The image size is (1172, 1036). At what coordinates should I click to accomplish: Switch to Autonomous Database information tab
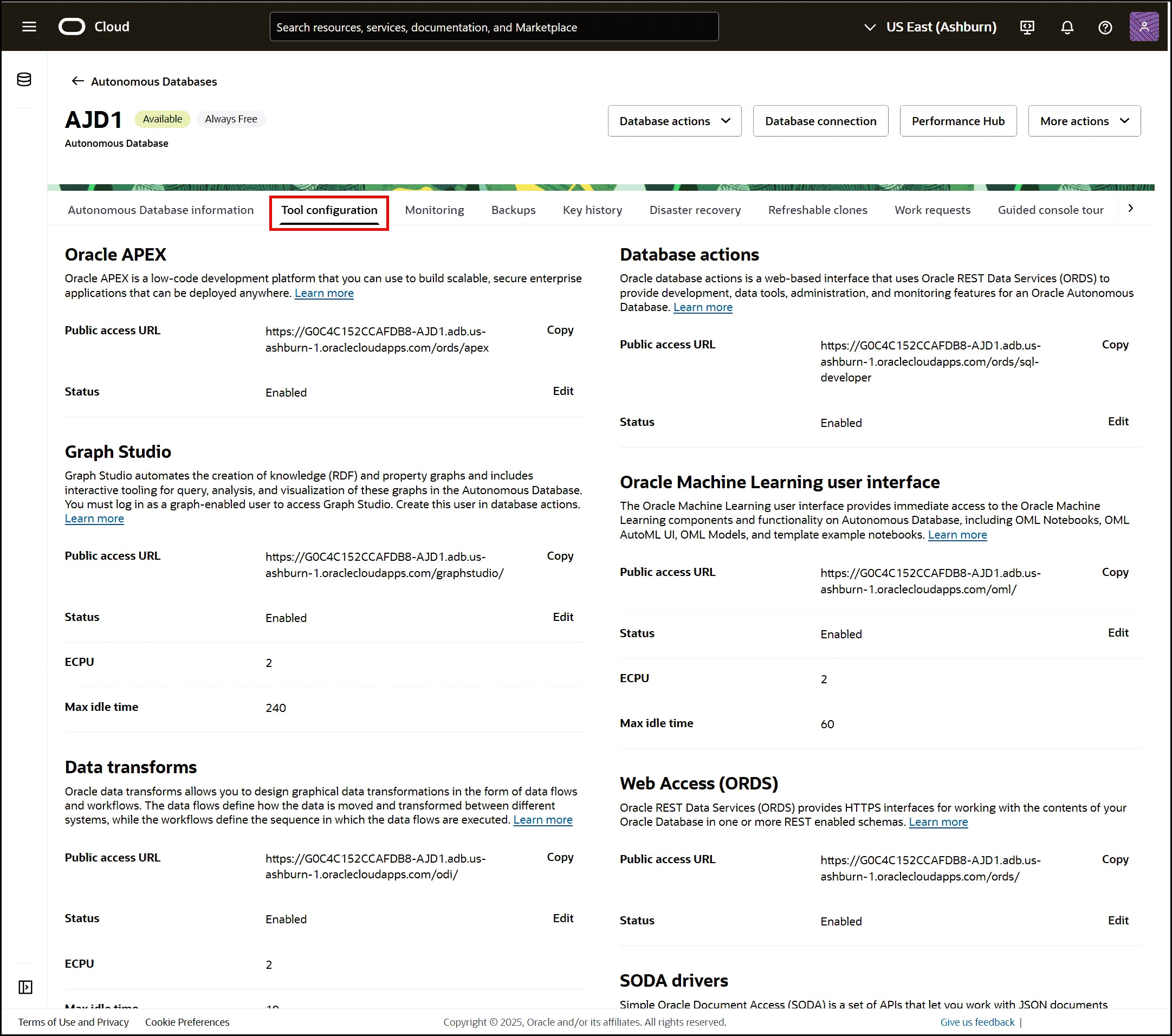160,210
